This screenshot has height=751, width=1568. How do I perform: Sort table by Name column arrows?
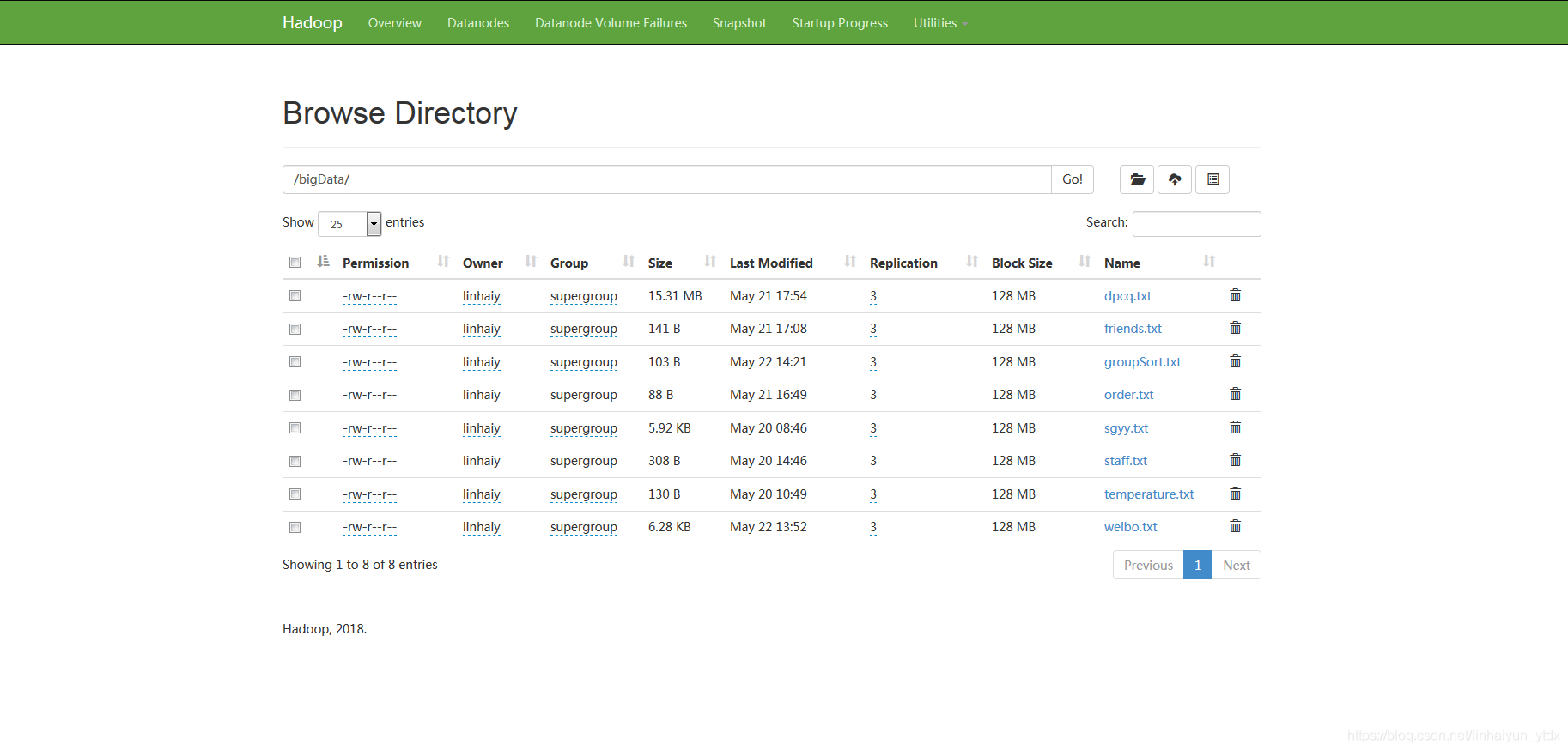1209,261
